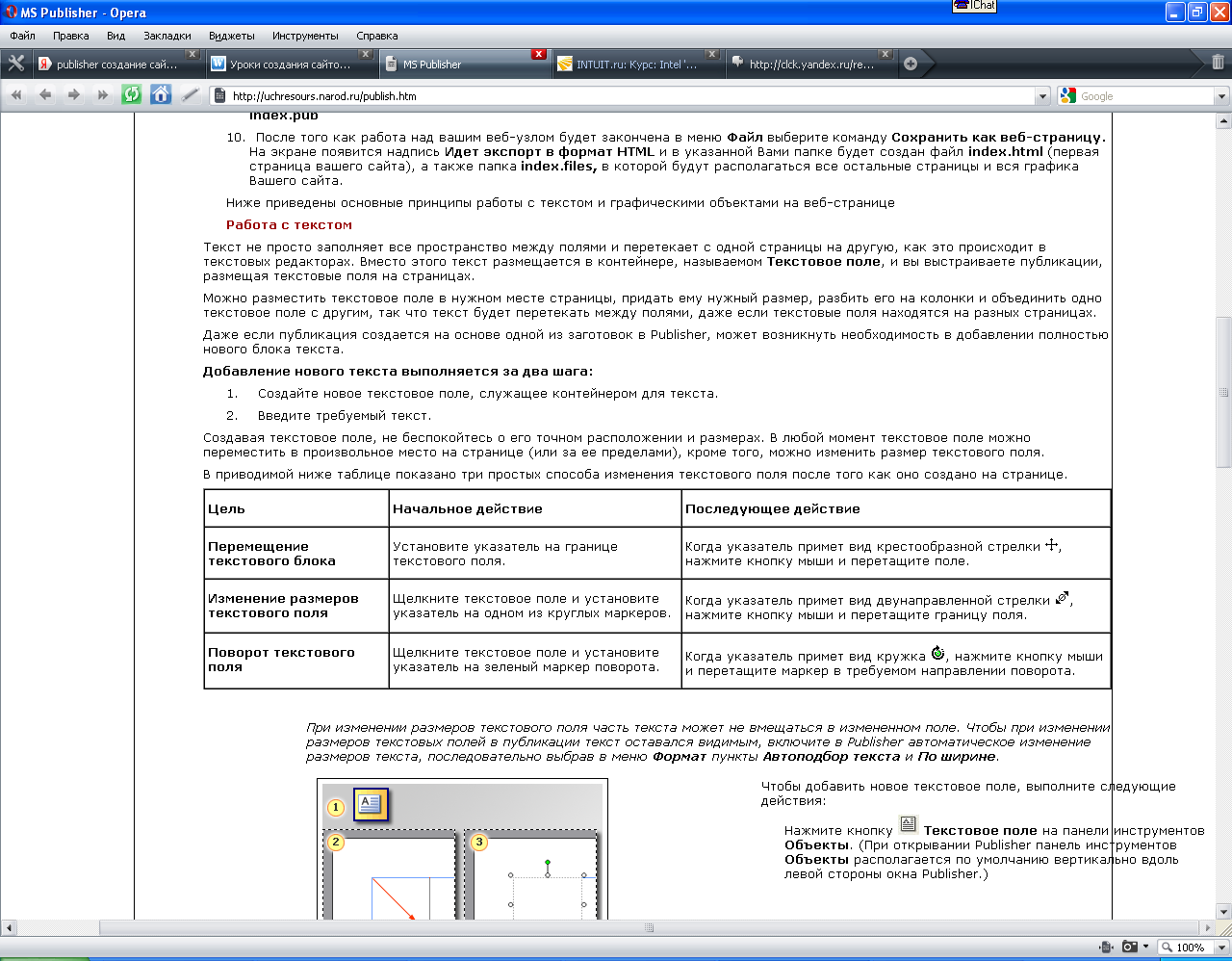Click the vertical scrollbar down arrow

tap(1223, 912)
